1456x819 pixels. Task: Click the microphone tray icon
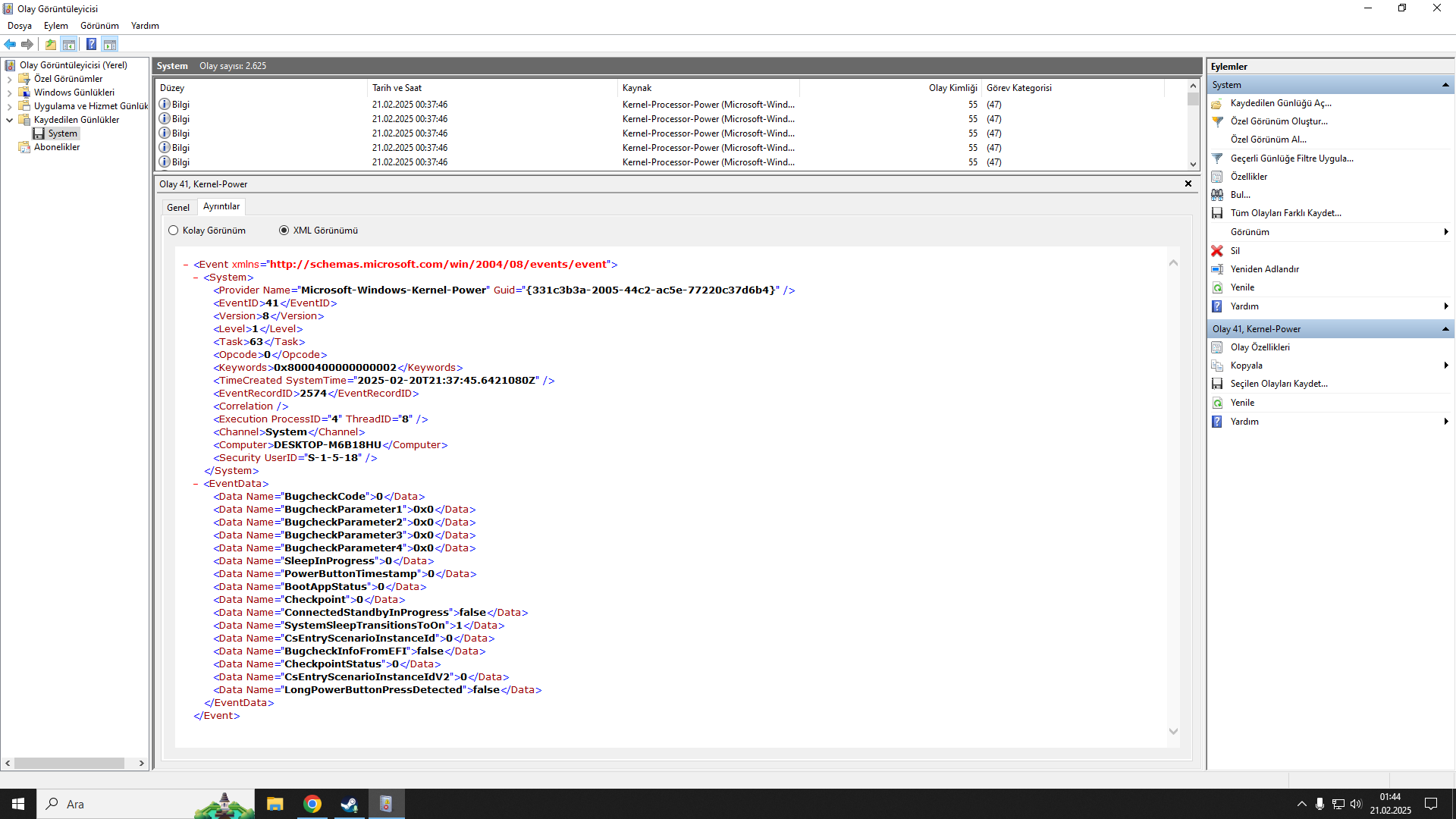coord(1319,804)
